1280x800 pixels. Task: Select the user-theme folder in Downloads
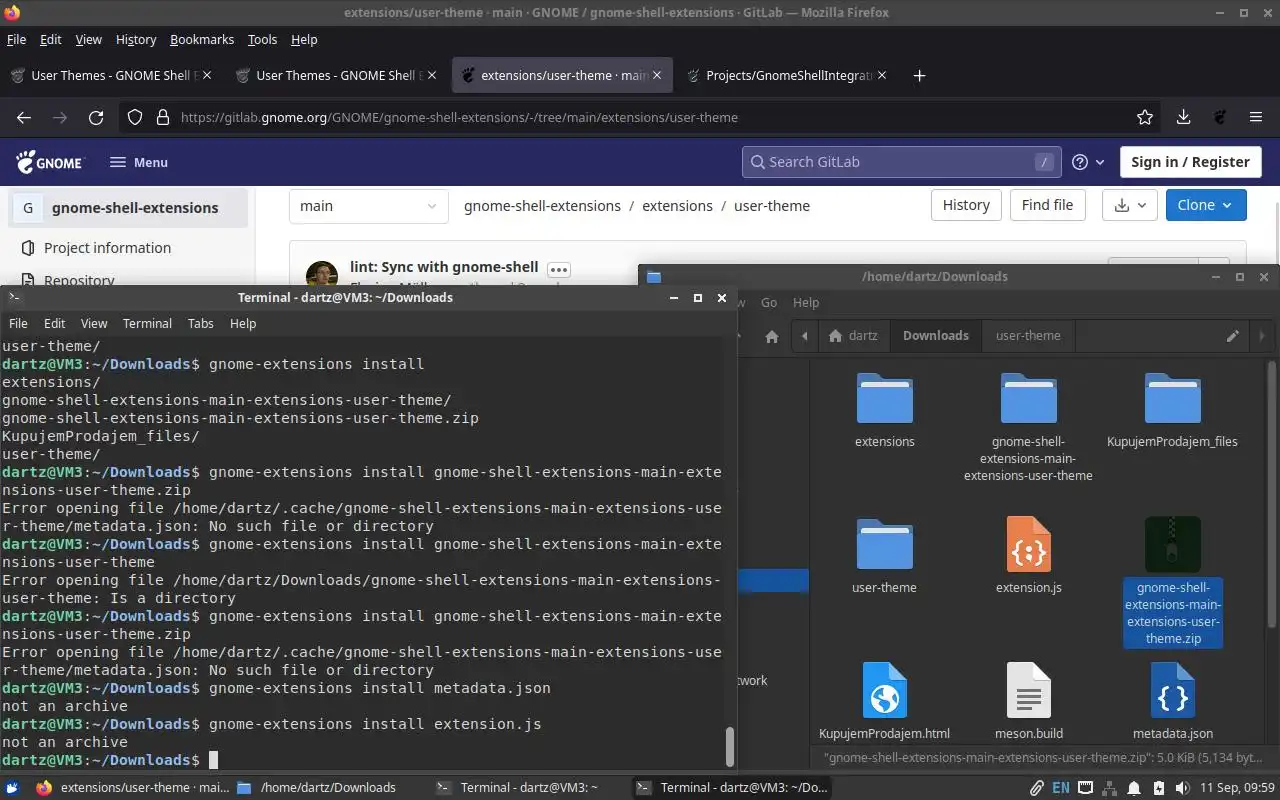coord(884,545)
